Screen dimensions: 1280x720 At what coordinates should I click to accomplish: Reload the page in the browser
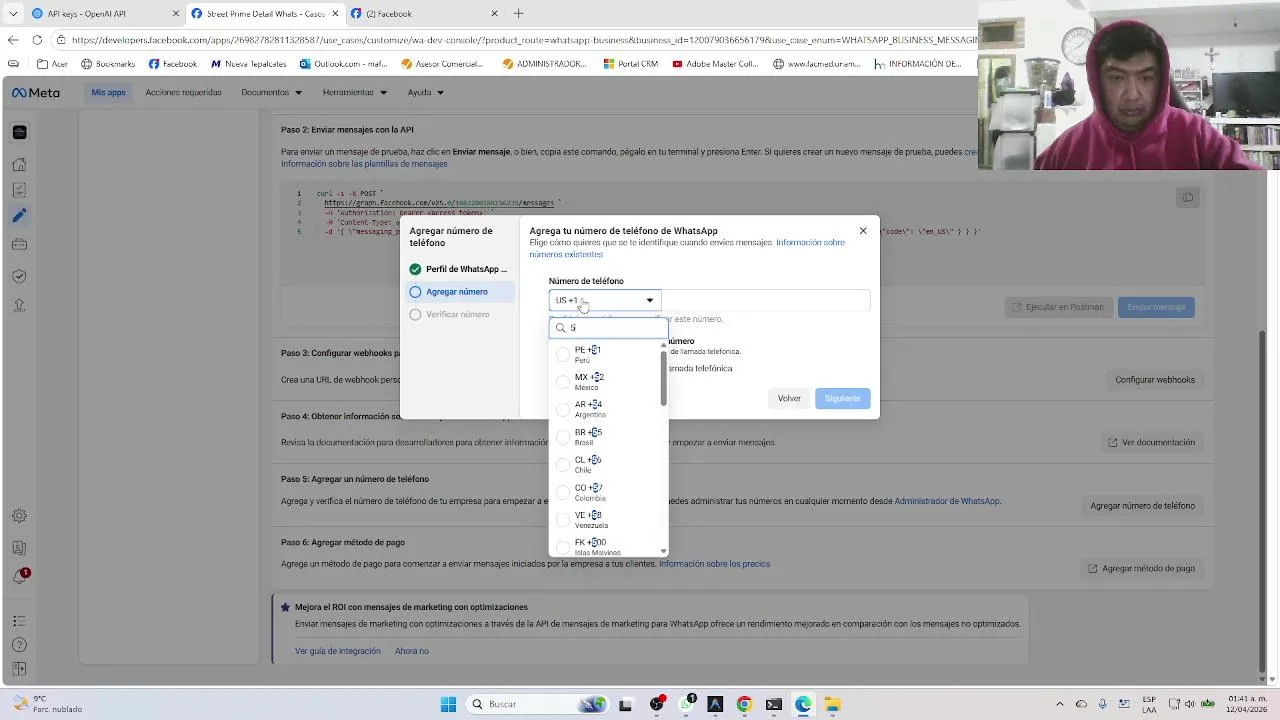pos(37,40)
